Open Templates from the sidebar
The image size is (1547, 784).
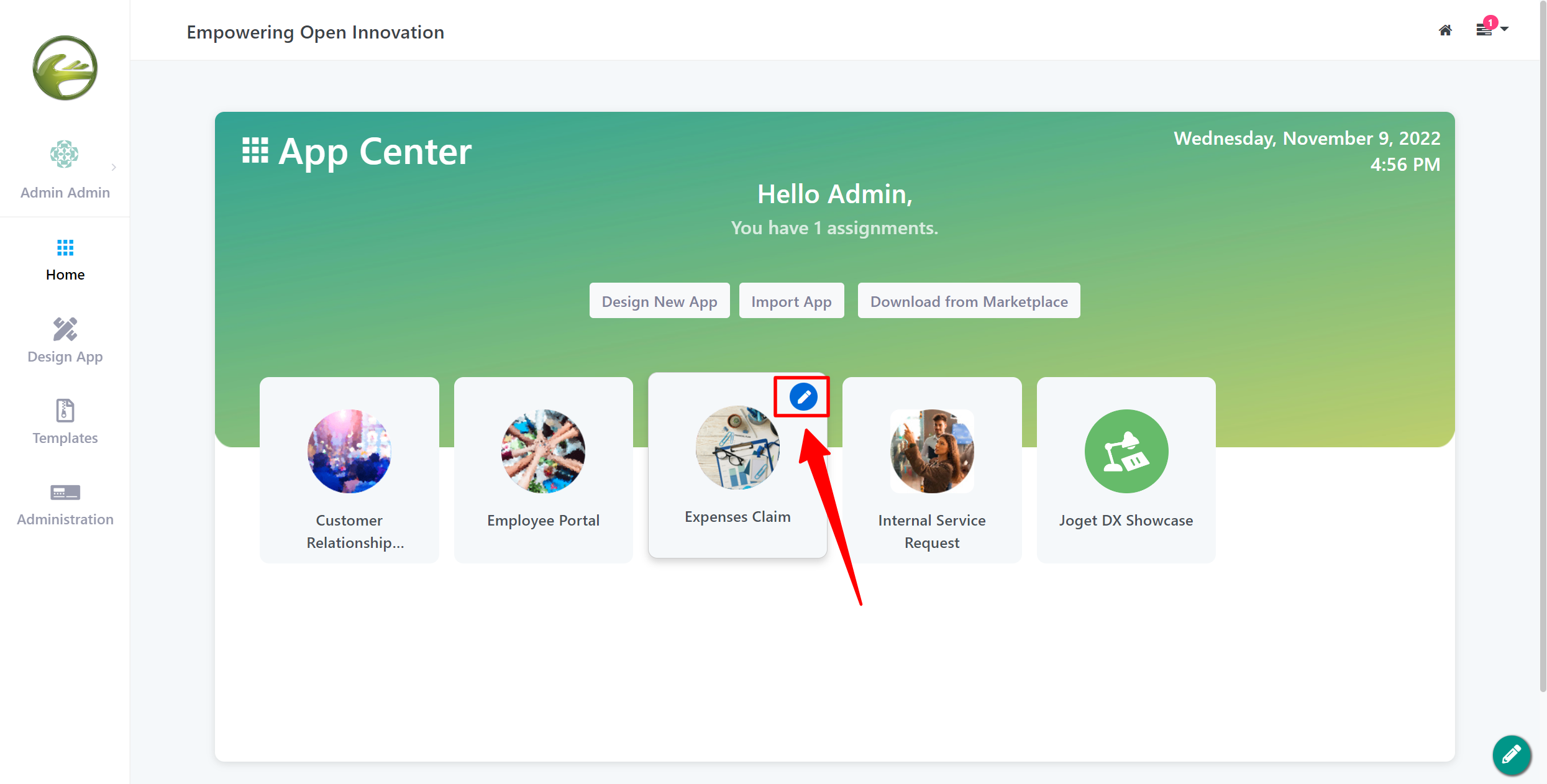pos(65,422)
